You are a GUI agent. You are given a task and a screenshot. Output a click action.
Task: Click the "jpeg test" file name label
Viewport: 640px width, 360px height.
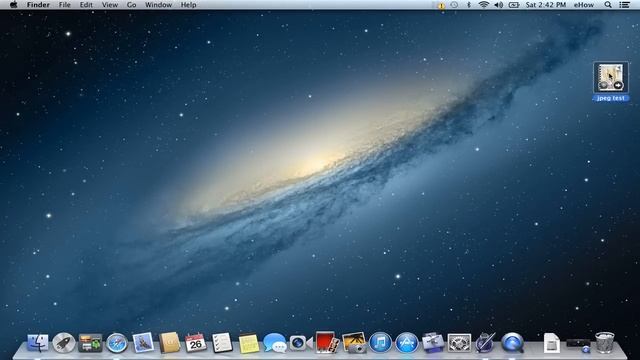click(x=611, y=98)
